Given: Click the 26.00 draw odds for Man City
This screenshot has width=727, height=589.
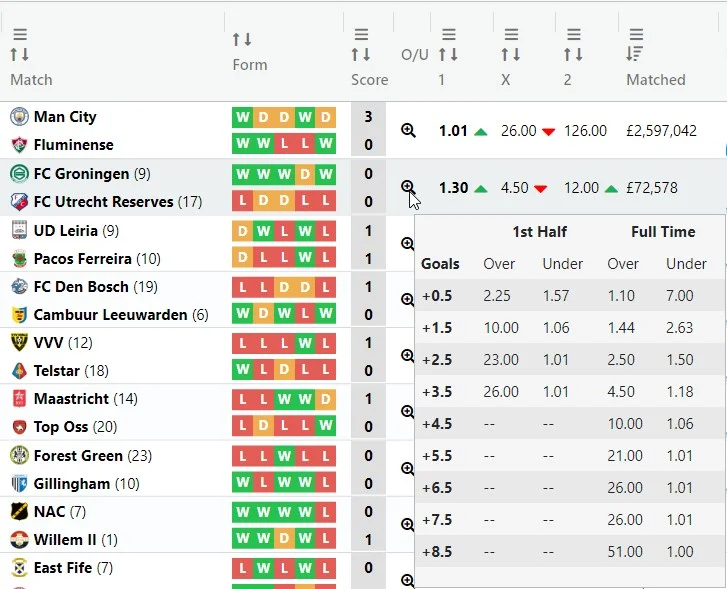Looking at the screenshot, I should pyautogui.click(x=518, y=131).
